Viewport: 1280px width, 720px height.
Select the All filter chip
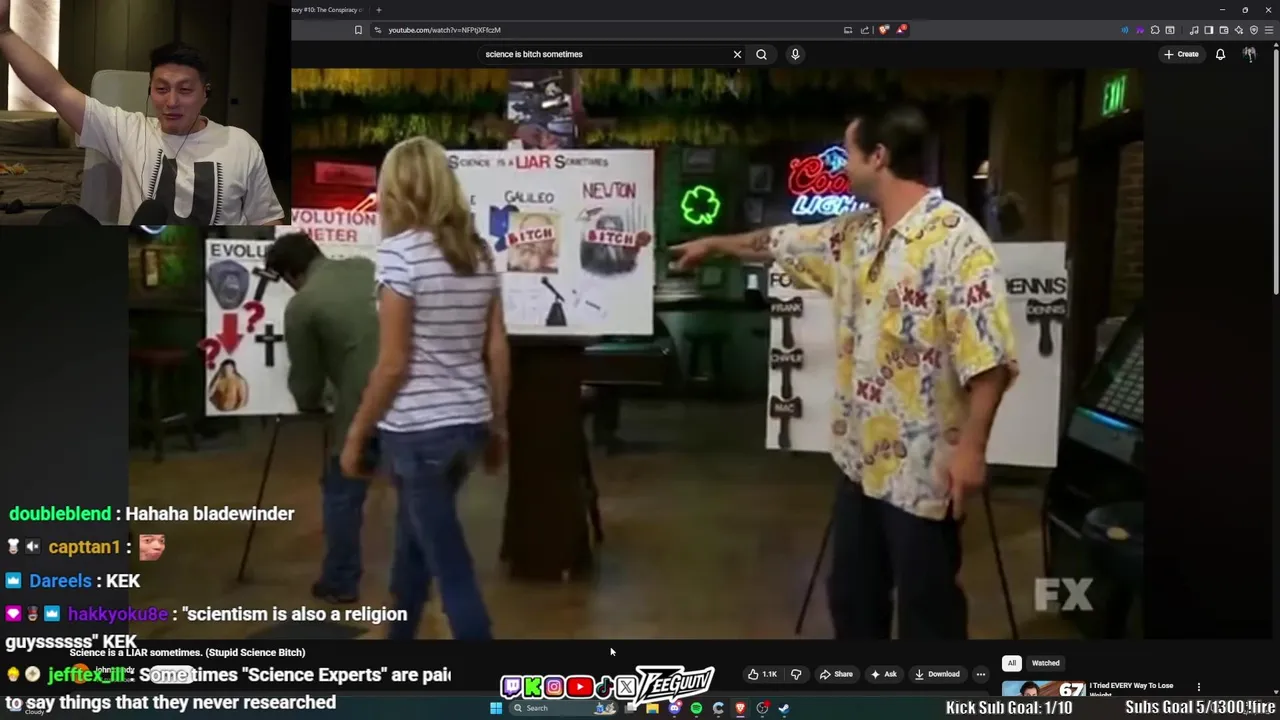click(1011, 663)
